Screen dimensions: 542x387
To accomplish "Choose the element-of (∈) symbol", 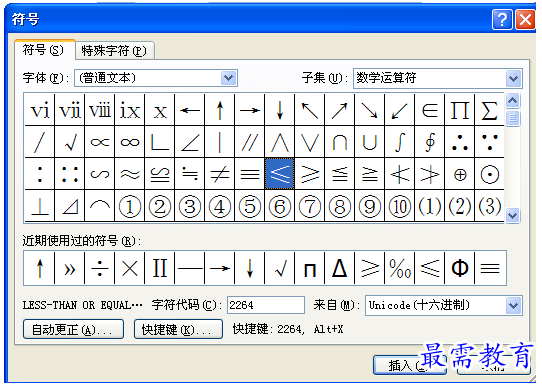I will 430,111.
